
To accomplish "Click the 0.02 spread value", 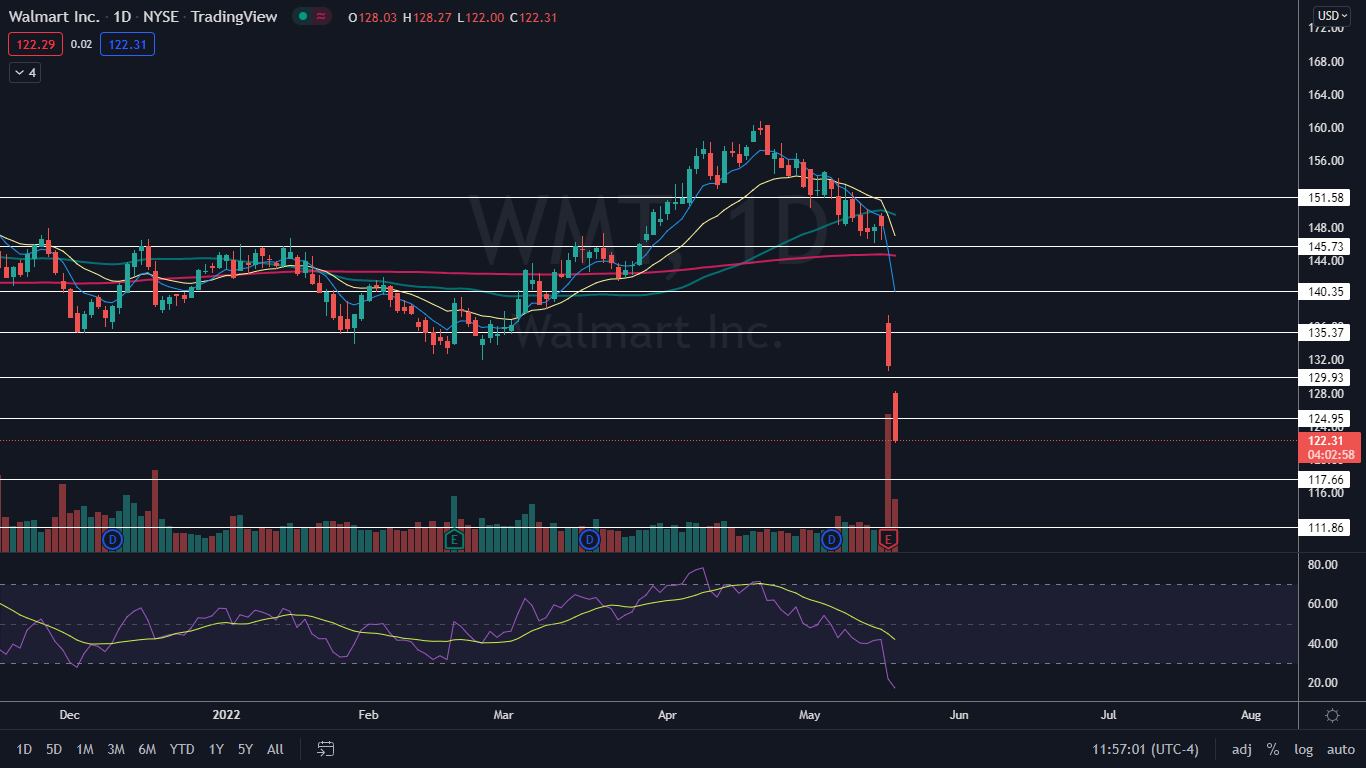I will [82, 44].
